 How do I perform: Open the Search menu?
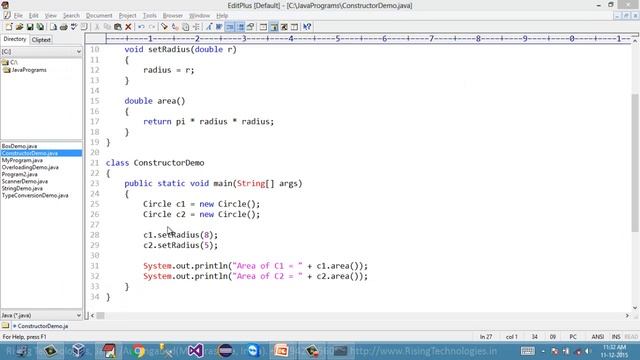[71, 16]
